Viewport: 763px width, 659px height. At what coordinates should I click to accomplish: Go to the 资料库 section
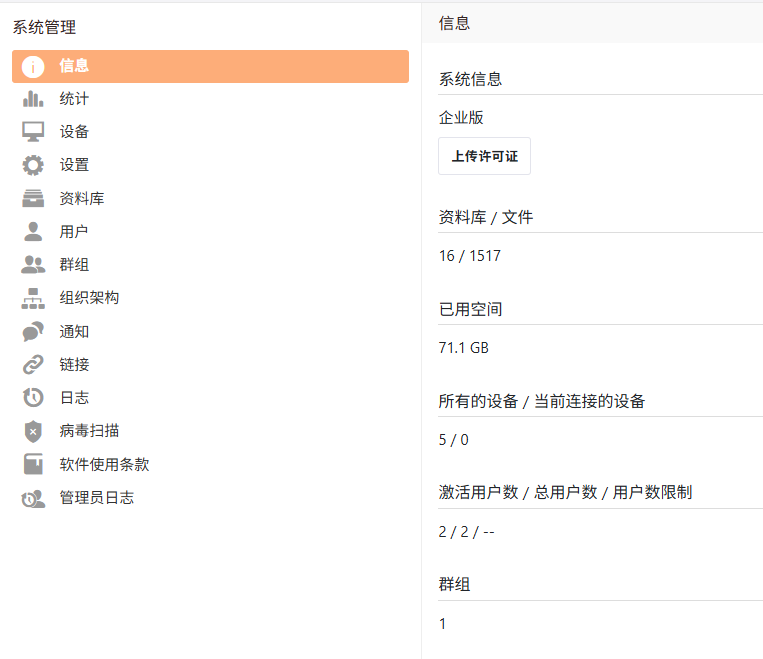pyautogui.click(x=82, y=198)
